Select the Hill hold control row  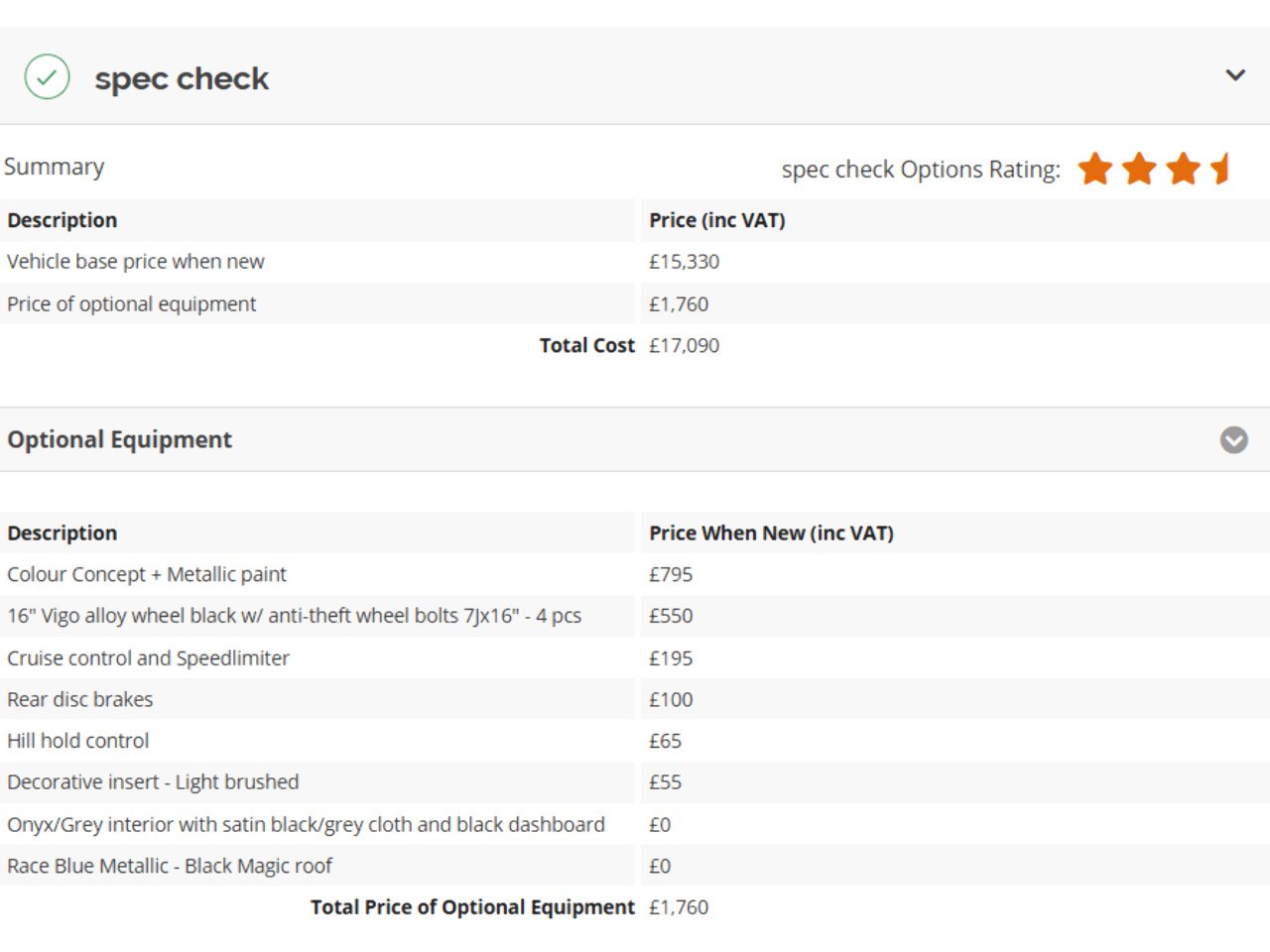78,741
